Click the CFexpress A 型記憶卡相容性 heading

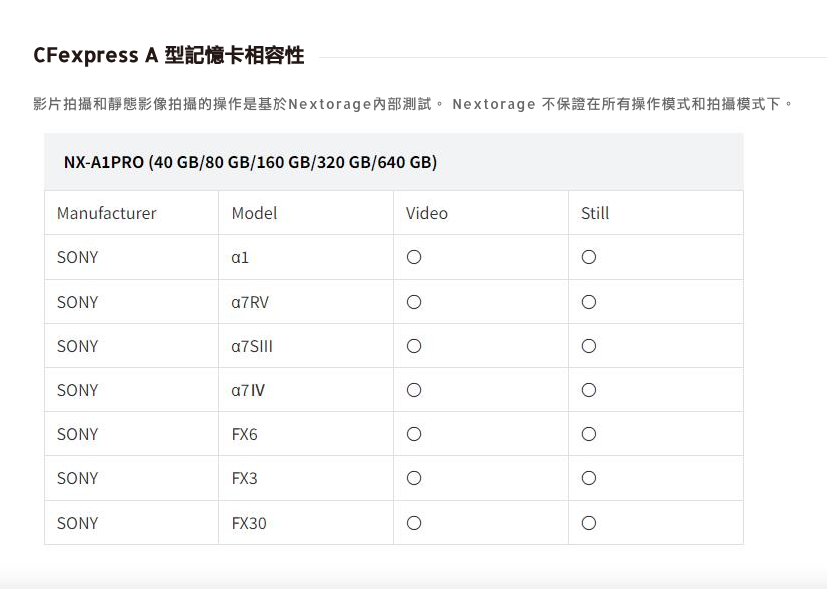169,55
